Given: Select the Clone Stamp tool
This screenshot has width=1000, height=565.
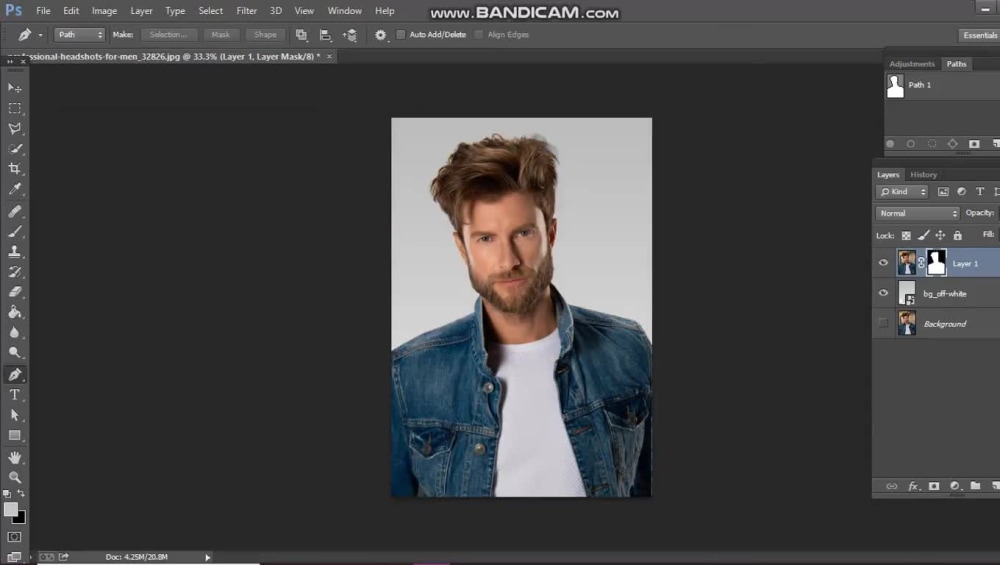Looking at the screenshot, I should pos(14,251).
